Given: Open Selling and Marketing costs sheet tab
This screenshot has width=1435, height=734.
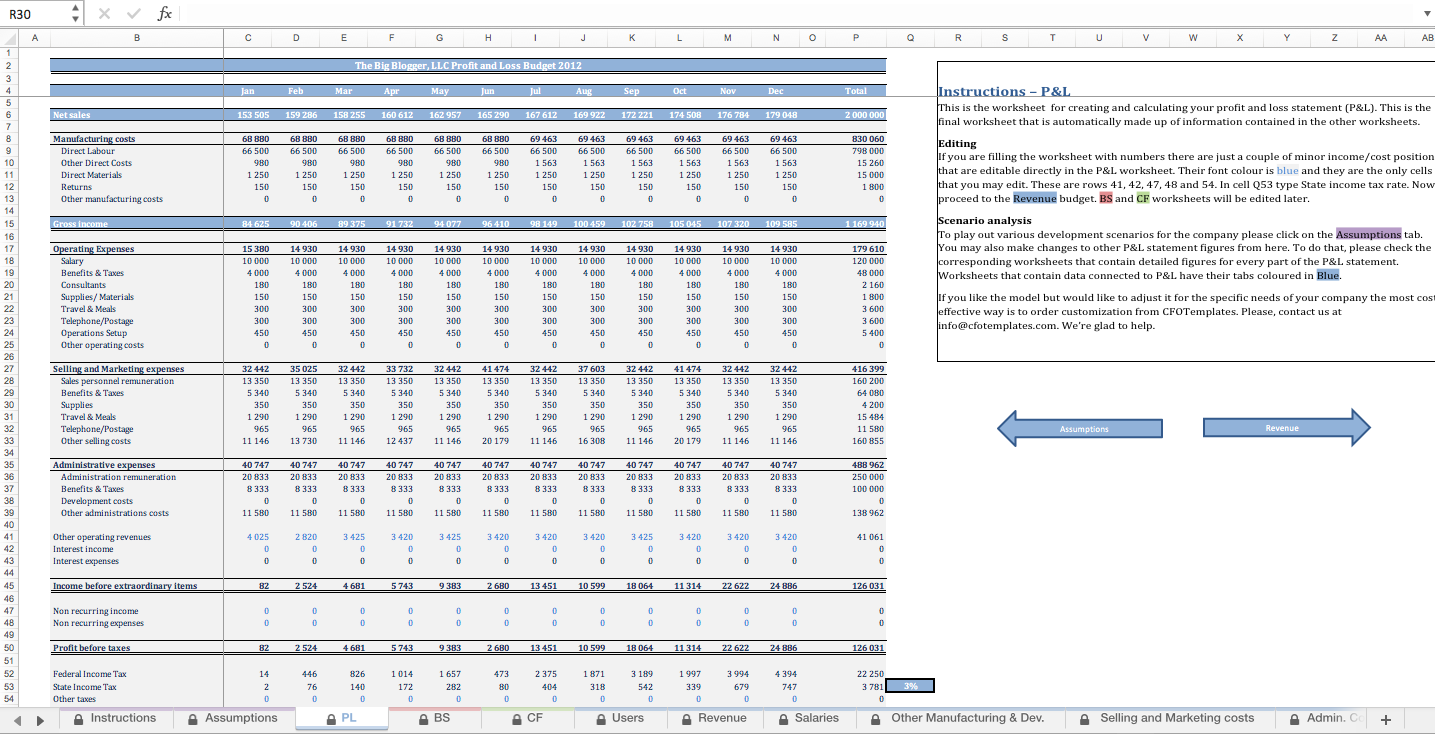Looking at the screenshot, I should pyautogui.click(x=1170, y=718).
